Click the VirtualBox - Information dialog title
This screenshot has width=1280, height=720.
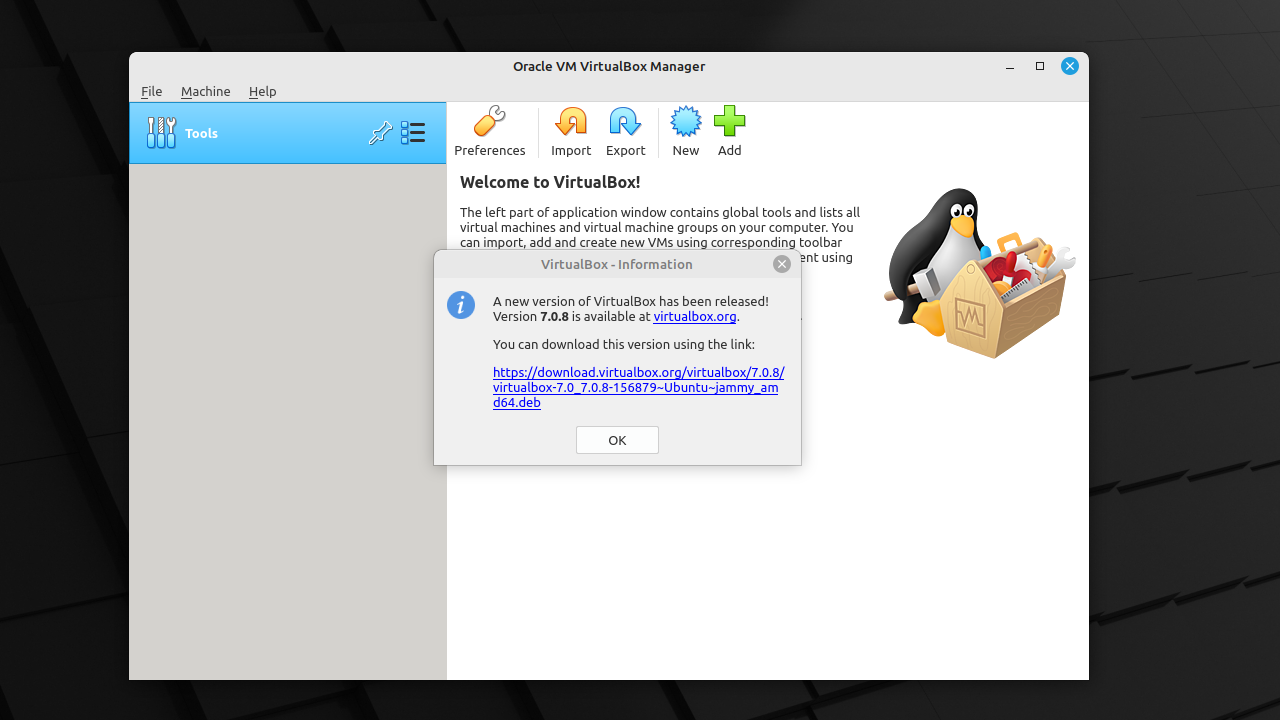pyautogui.click(x=617, y=264)
